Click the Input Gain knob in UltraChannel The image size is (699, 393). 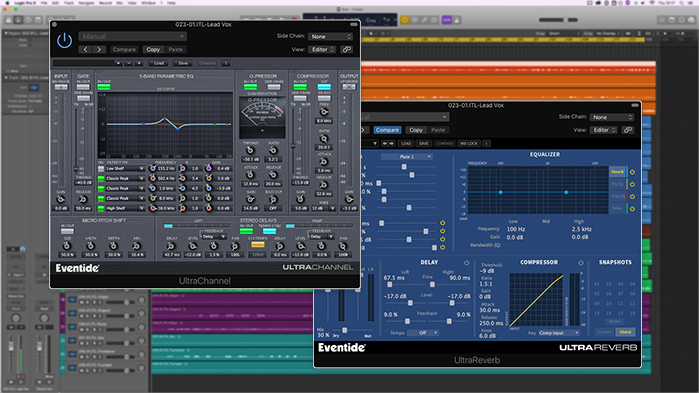60,199
